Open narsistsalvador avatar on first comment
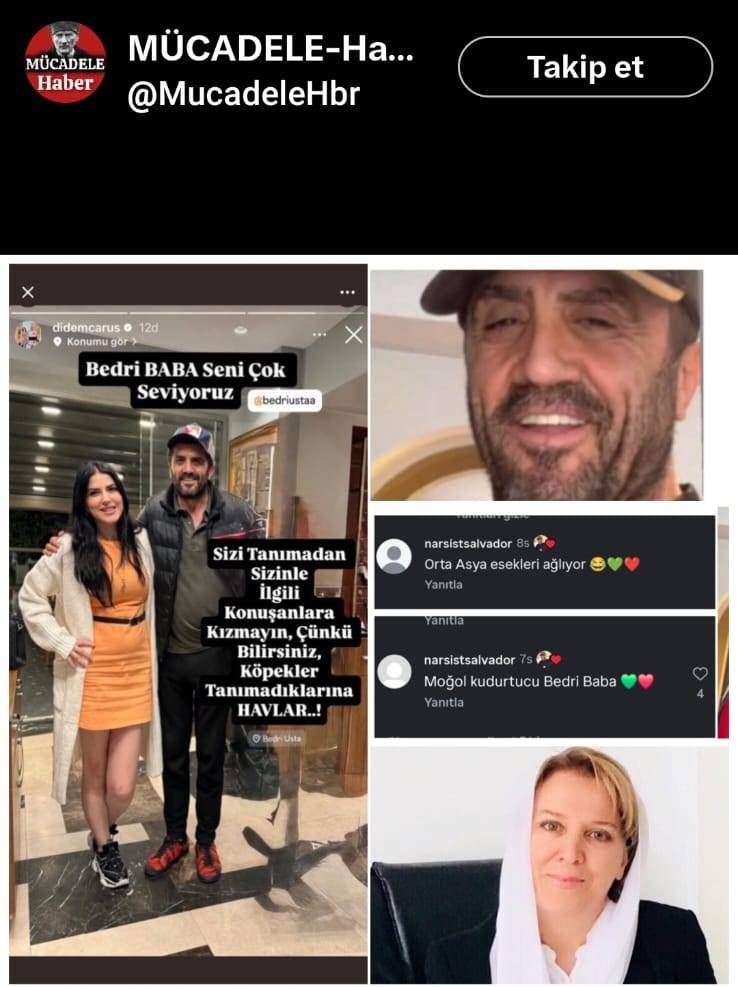Viewport: 738px width, 987px height. (x=394, y=556)
